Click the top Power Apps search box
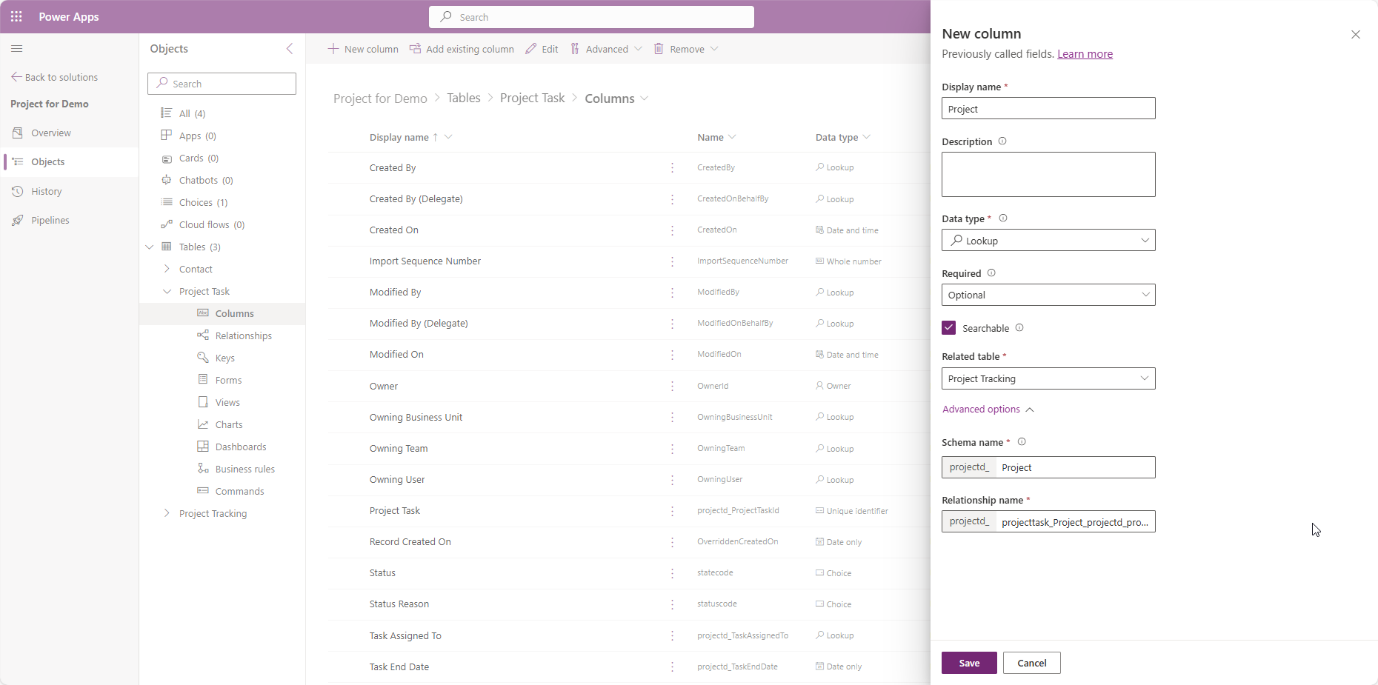The image size is (1378, 685). (x=591, y=17)
